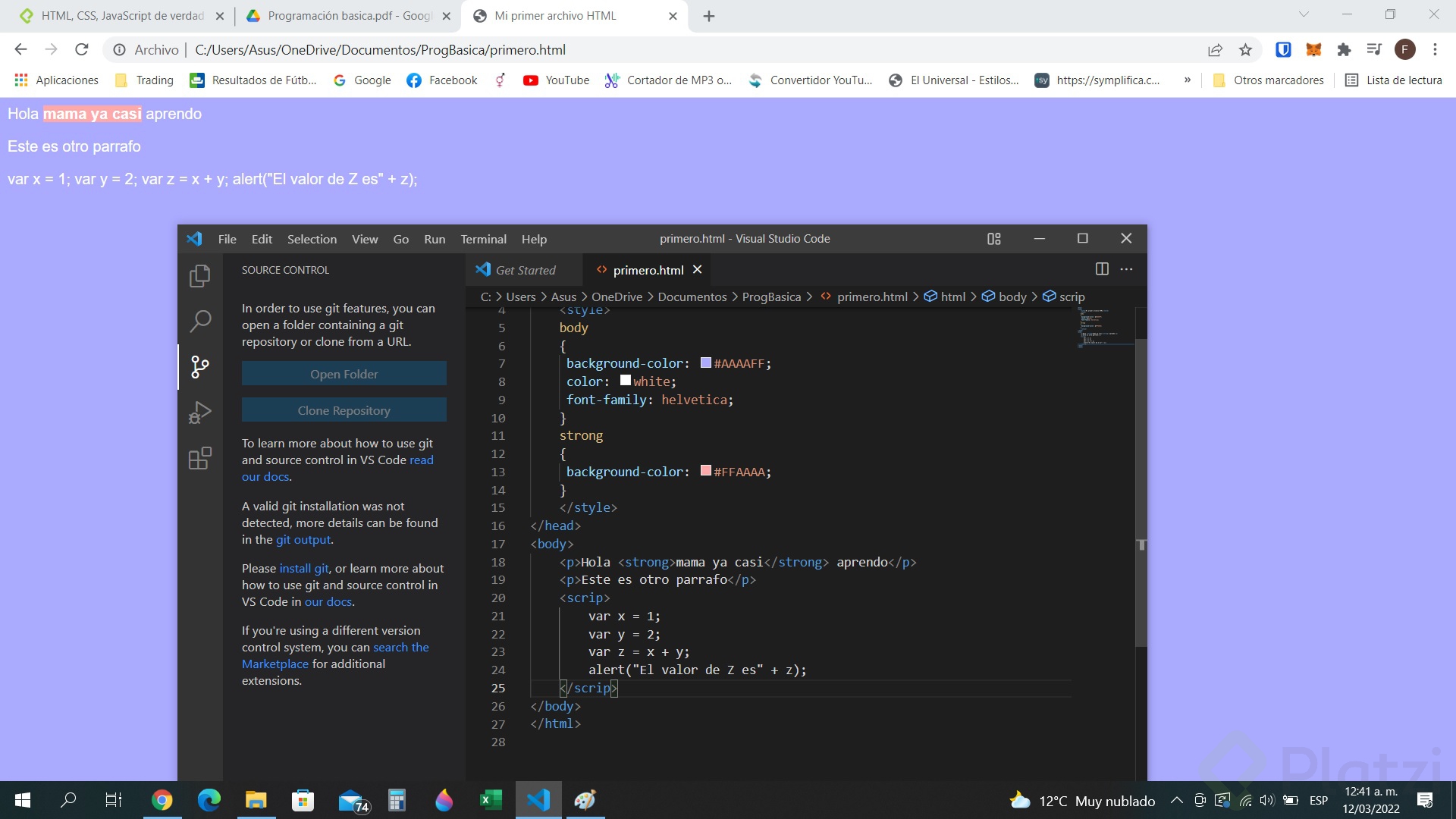Select the Search icon in activity bar
1456x819 pixels.
tap(199, 322)
